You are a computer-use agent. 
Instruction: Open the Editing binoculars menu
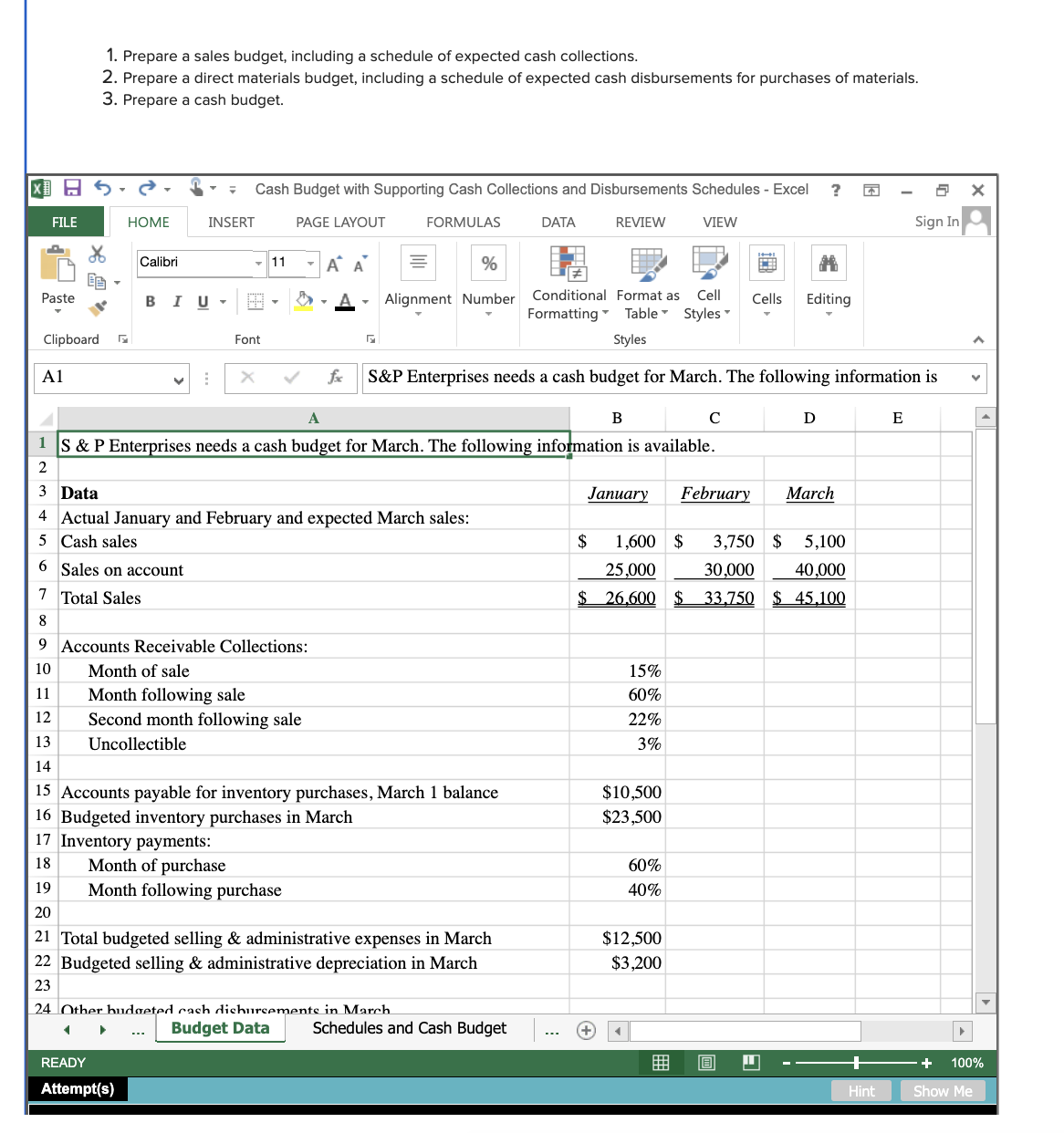pyautogui.click(x=829, y=281)
